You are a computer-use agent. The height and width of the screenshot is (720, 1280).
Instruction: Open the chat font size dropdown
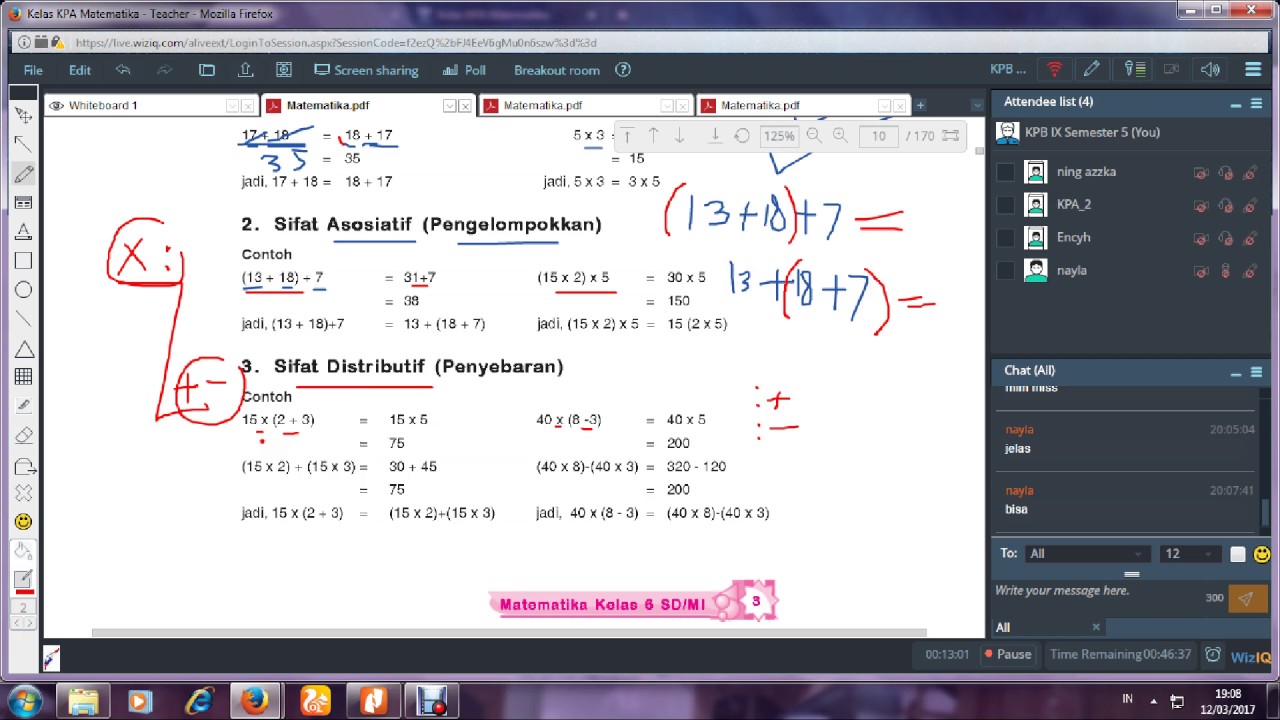[1190, 553]
